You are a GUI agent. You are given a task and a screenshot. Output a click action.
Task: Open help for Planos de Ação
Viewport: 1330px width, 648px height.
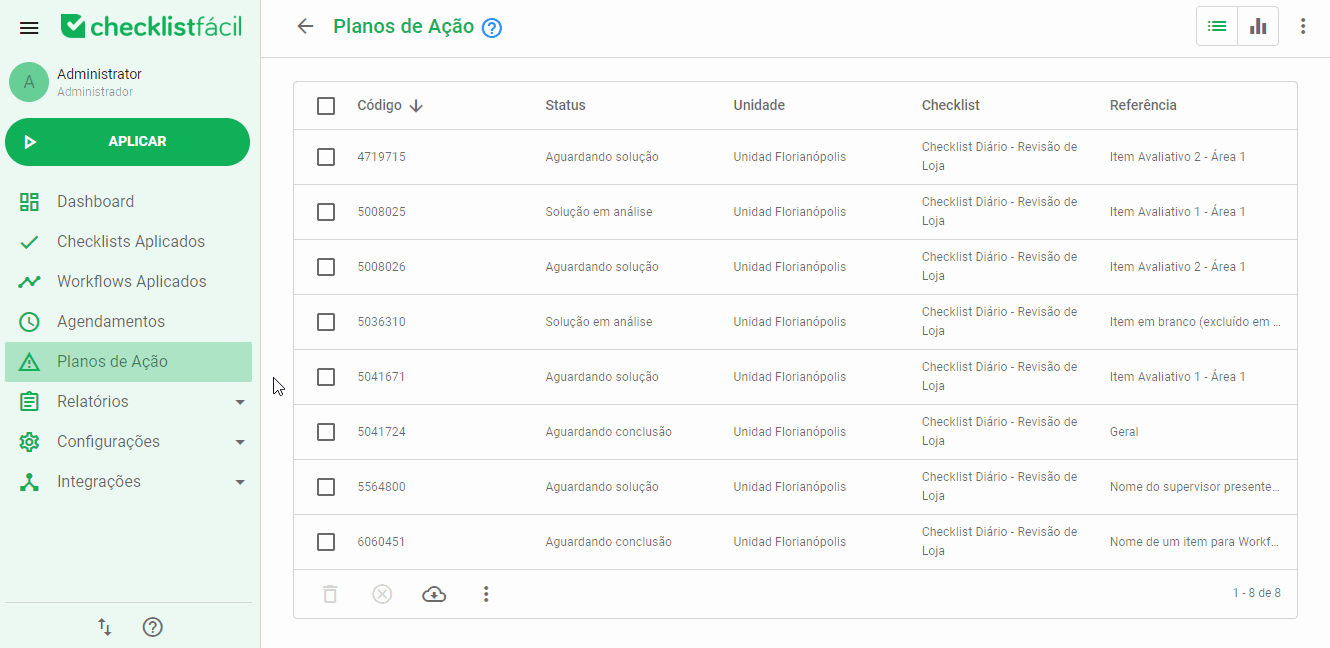coord(492,28)
